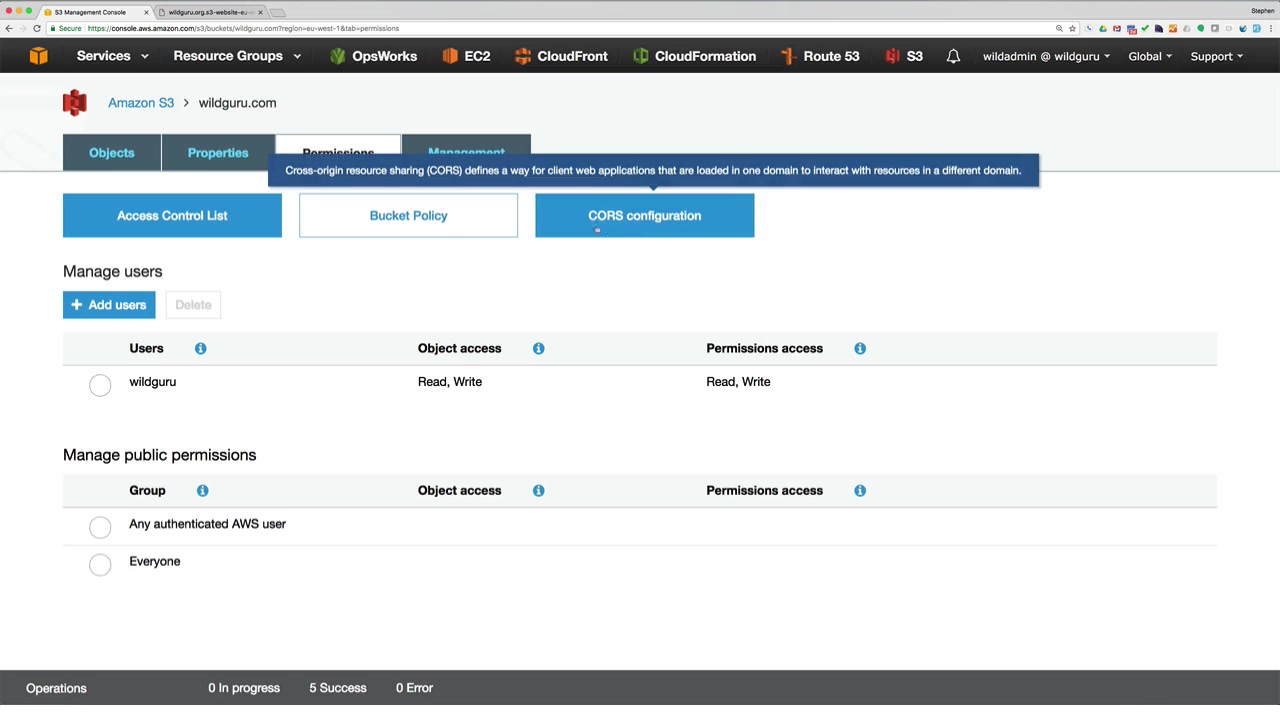This screenshot has width=1280, height=720.
Task: Bookmark this page with the star icon
Action: tap(1073, 28)
